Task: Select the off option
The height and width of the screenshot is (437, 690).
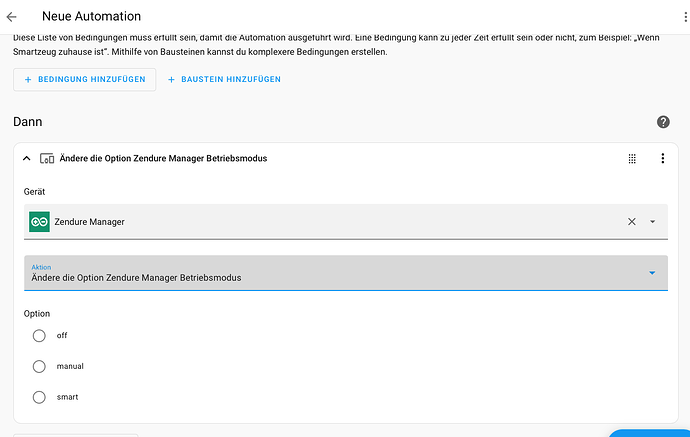Action: click(x=39, y=336)
